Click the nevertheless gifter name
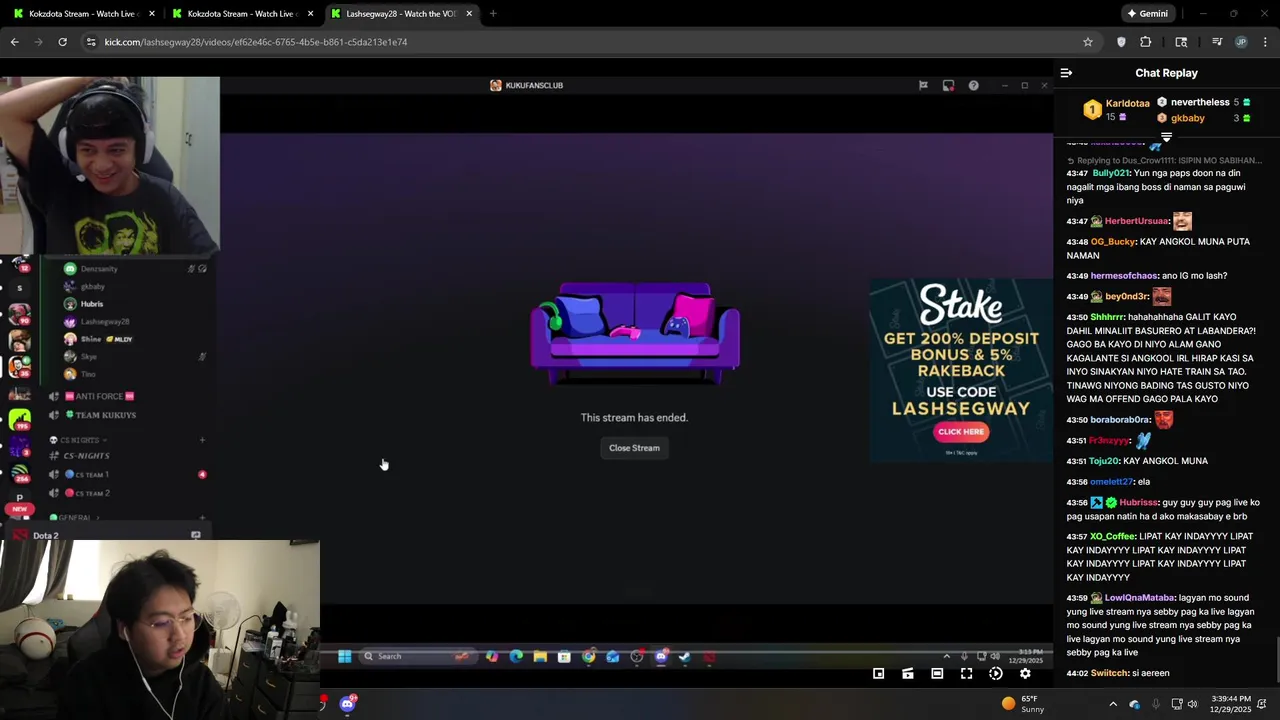The height and width of the screenshot is (720, 1280). (x=1200, y=102)
